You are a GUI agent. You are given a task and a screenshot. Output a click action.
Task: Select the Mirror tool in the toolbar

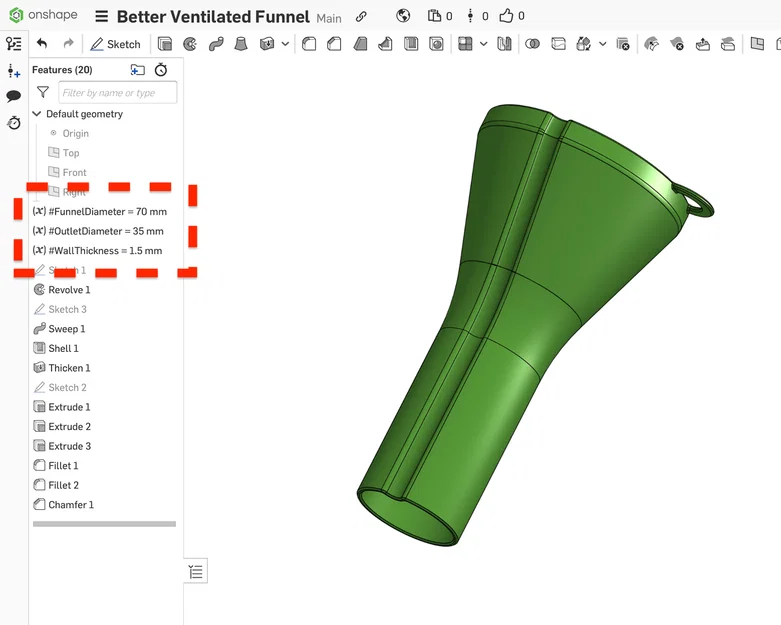click(505, 44)
